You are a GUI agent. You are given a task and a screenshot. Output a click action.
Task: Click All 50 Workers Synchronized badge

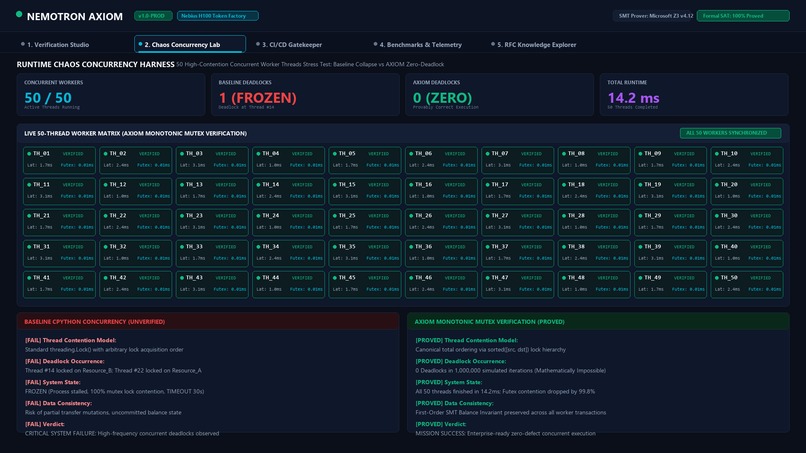(730, 133)
